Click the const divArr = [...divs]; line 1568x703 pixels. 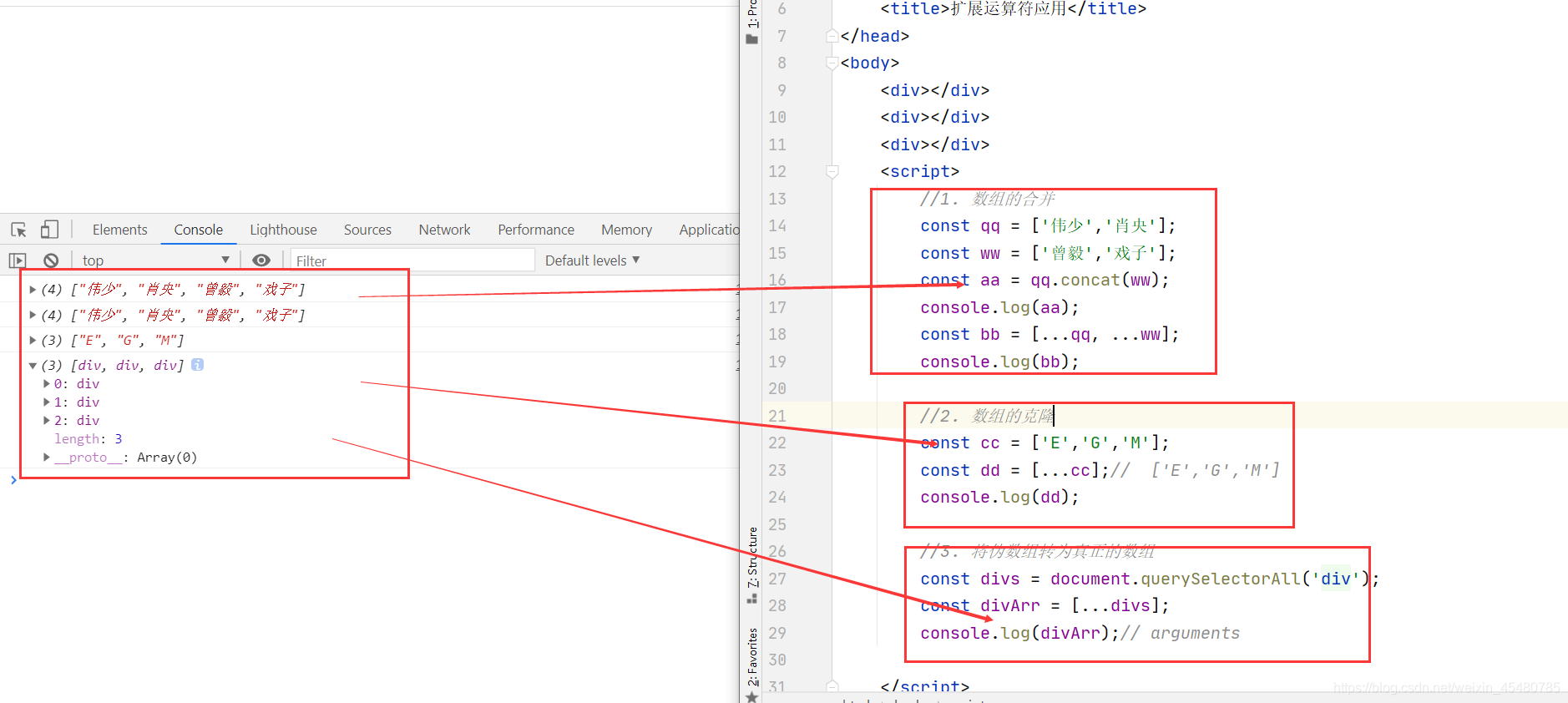(x=1044, y=605)
